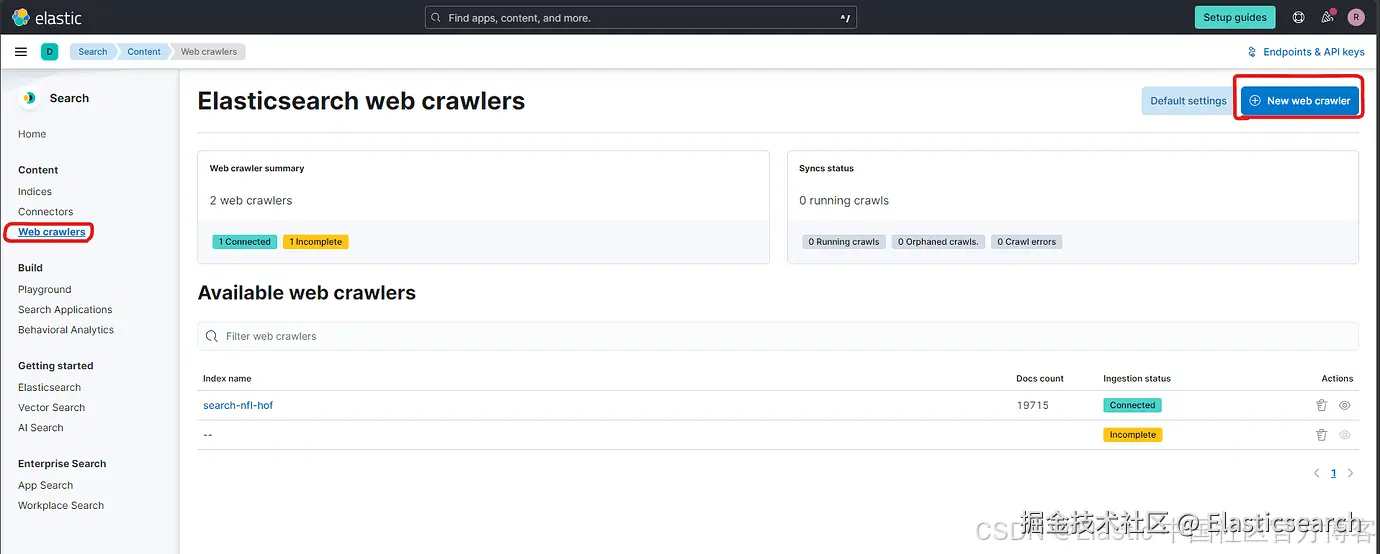Click the Search heading in sidebar
The width and height of the screenshot is (1380, 554).
(69, 98)
